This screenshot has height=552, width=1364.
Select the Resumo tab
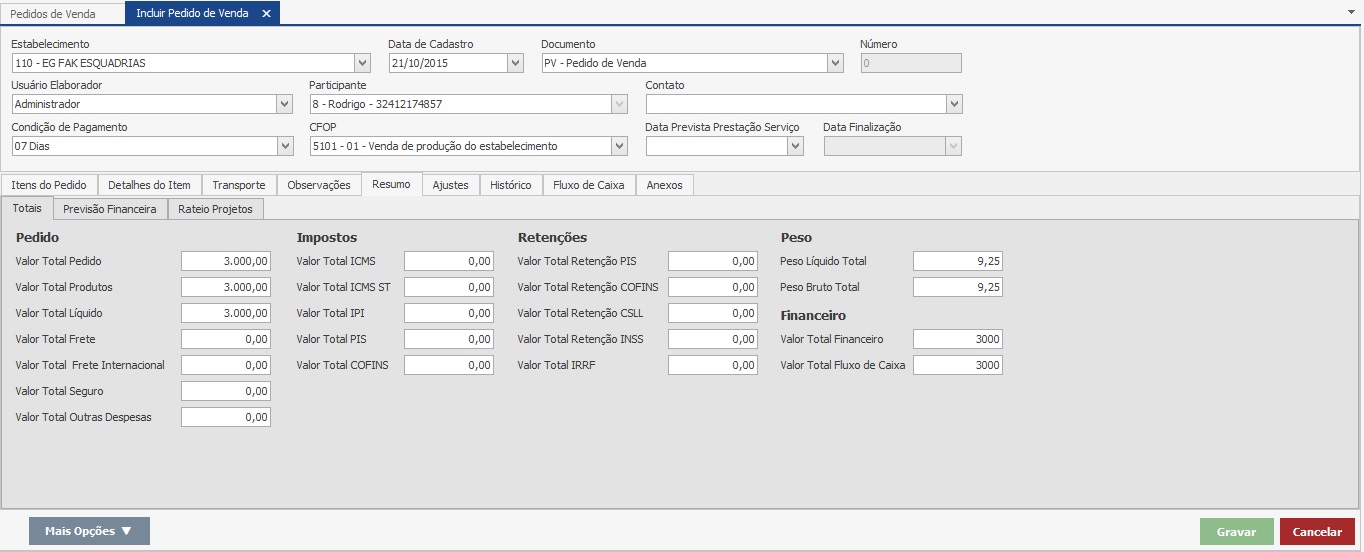[x=391, y=184]
